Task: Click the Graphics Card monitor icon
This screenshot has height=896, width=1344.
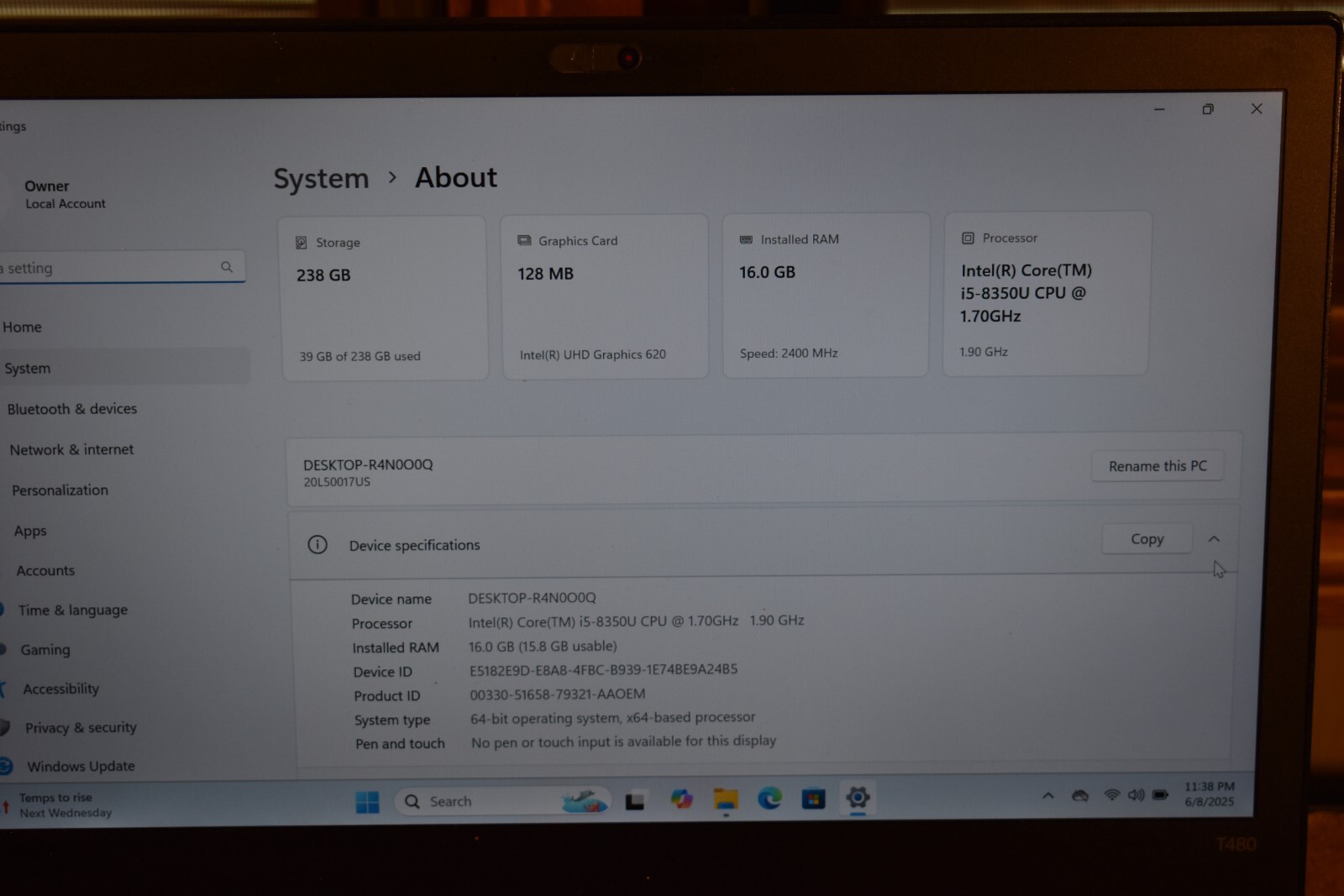Action: 524,241
